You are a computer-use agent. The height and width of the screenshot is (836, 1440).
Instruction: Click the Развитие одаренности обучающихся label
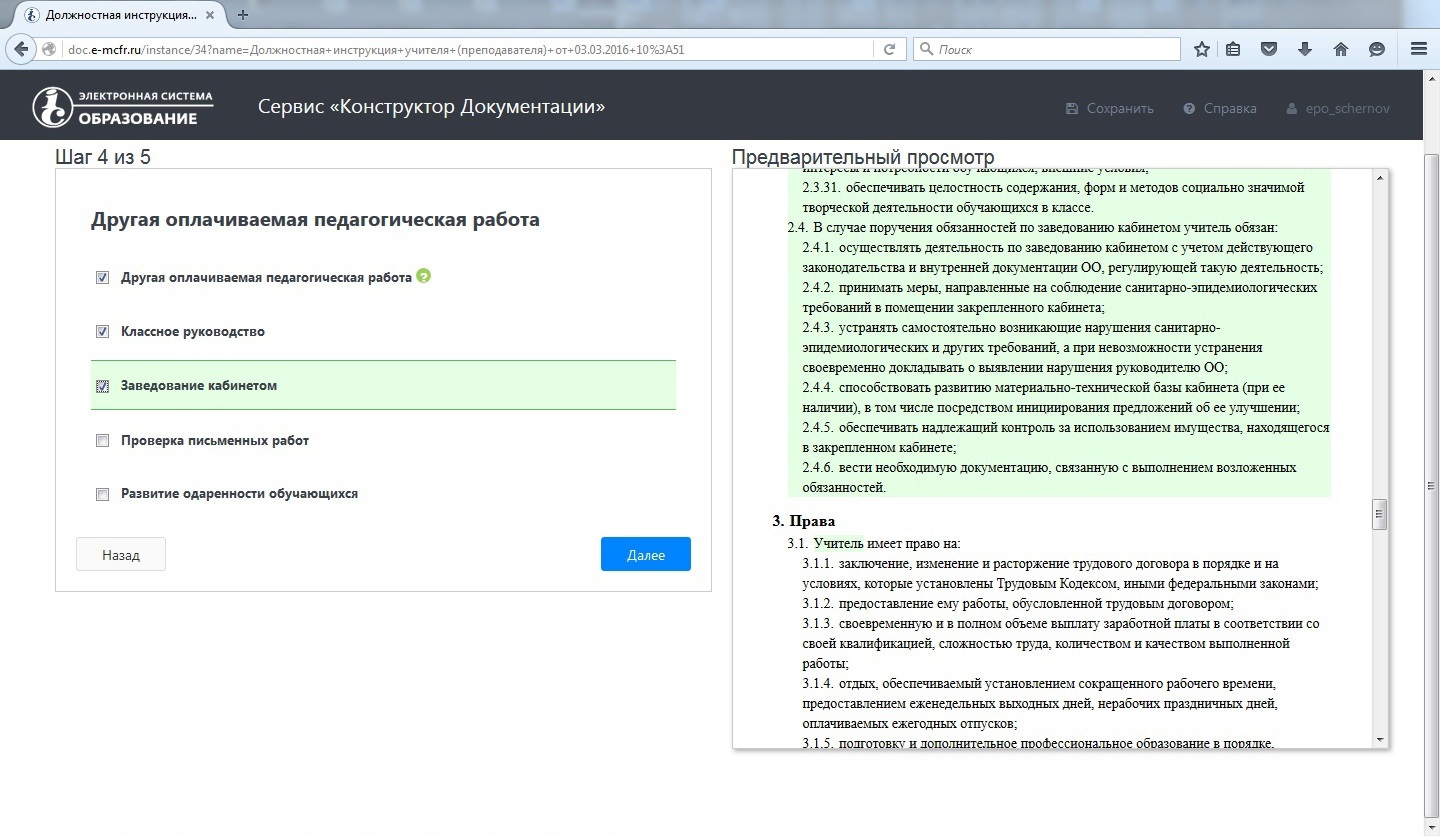coord(239,494)
